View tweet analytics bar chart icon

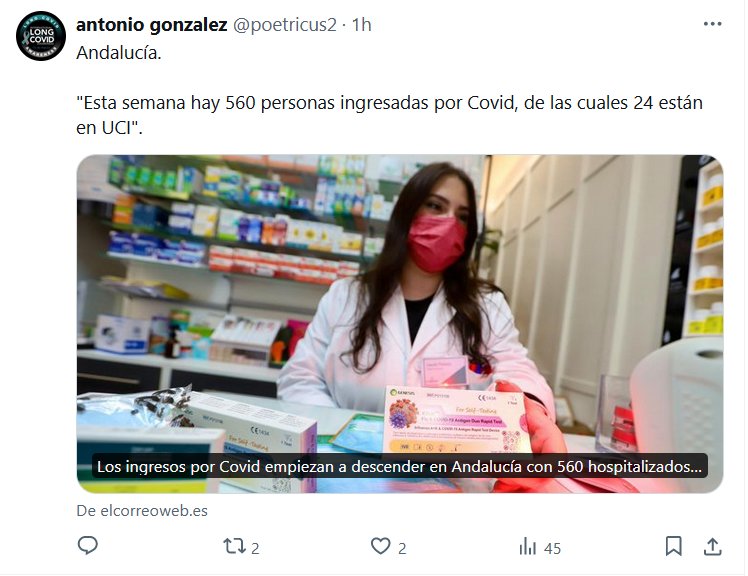[x=528, y=546]
